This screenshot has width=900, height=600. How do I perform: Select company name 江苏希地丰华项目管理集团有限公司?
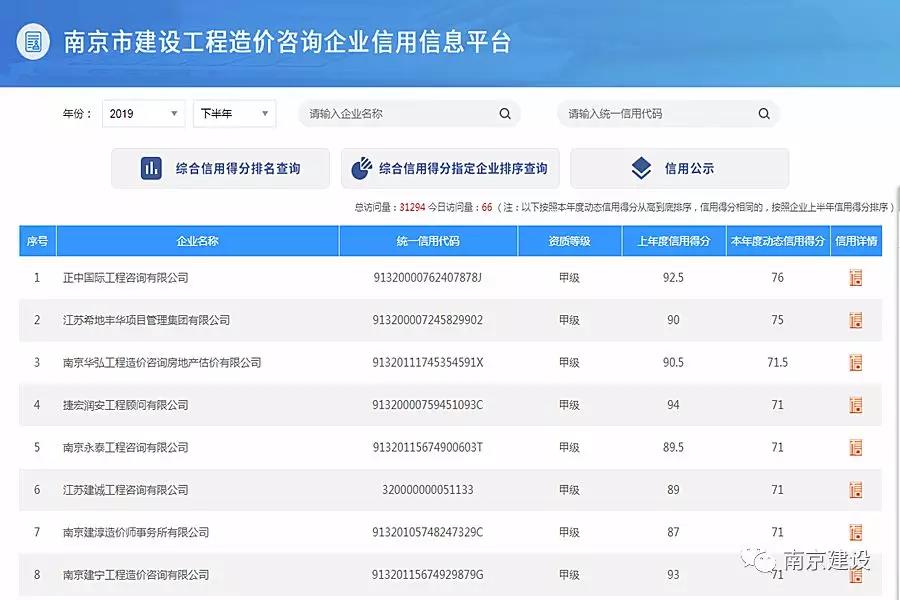click(147, 320)
